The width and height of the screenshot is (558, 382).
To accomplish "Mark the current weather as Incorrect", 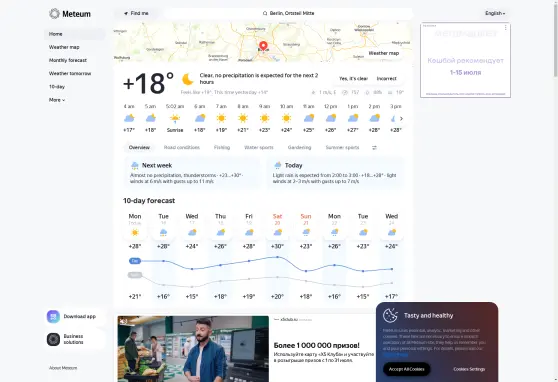I will tap(386, 78).
